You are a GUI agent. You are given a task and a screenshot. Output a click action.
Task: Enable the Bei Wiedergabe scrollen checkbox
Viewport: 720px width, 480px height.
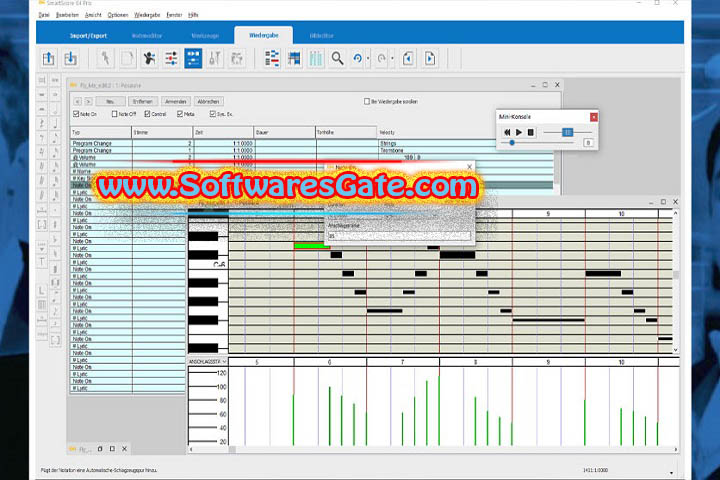click(367, 102)
